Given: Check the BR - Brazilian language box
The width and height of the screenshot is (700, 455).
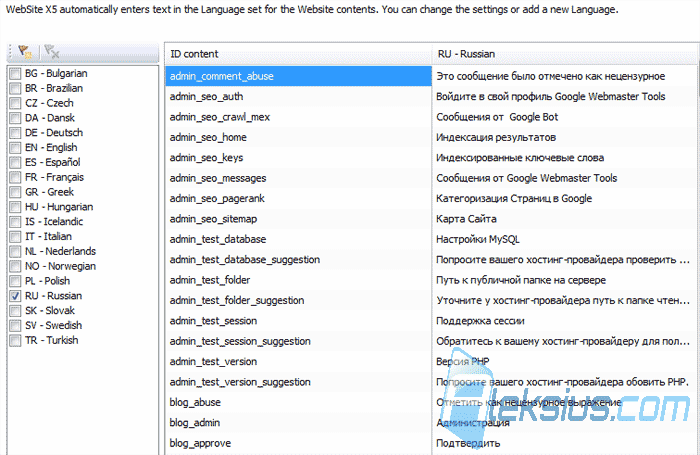Looking at the screenshot, I should 15,88.
